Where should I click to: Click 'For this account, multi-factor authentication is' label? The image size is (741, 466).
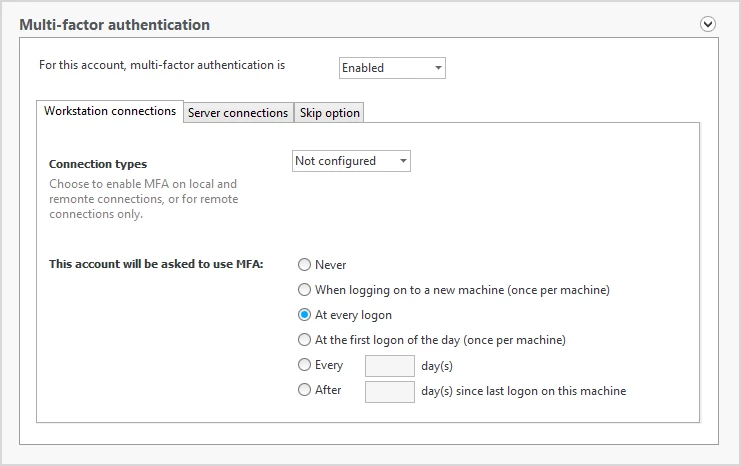pyautogui.click(x=162, y=65)
